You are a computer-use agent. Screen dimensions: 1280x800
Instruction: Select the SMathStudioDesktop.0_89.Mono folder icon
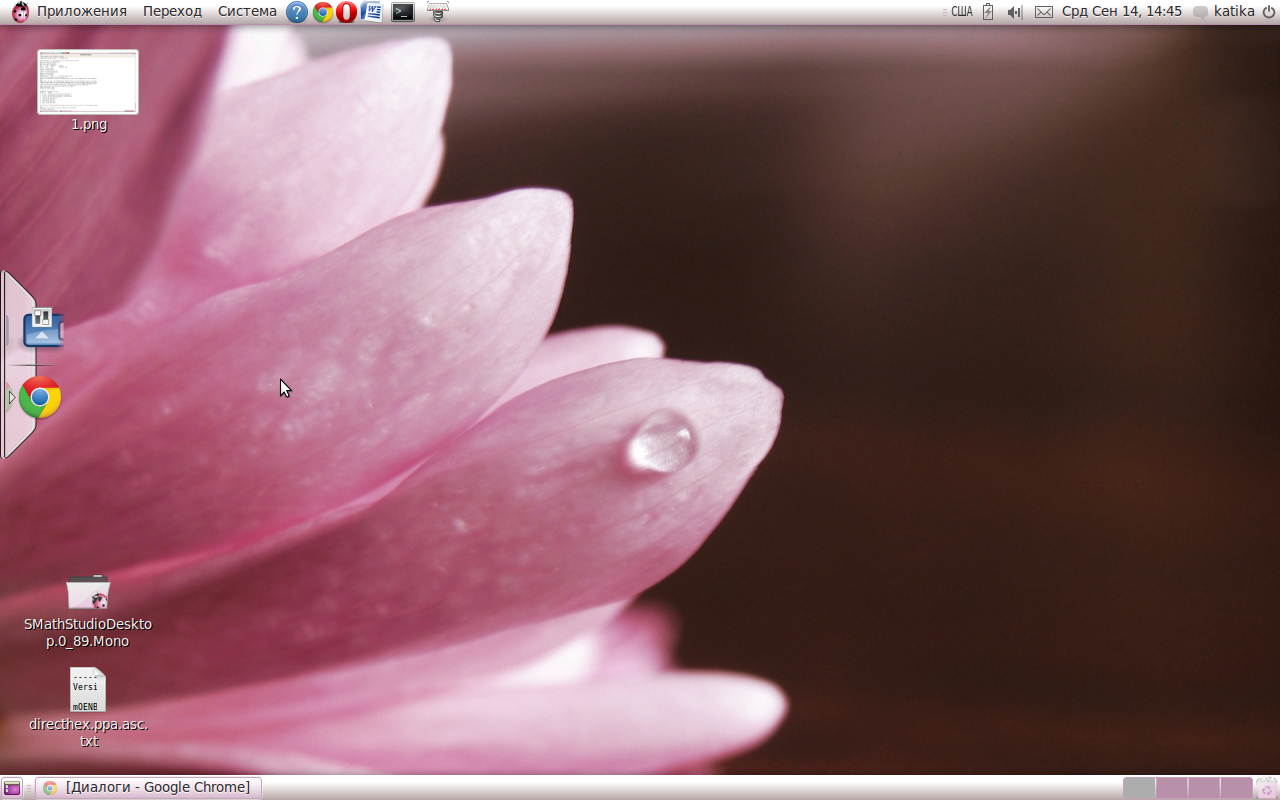point(88,592)
